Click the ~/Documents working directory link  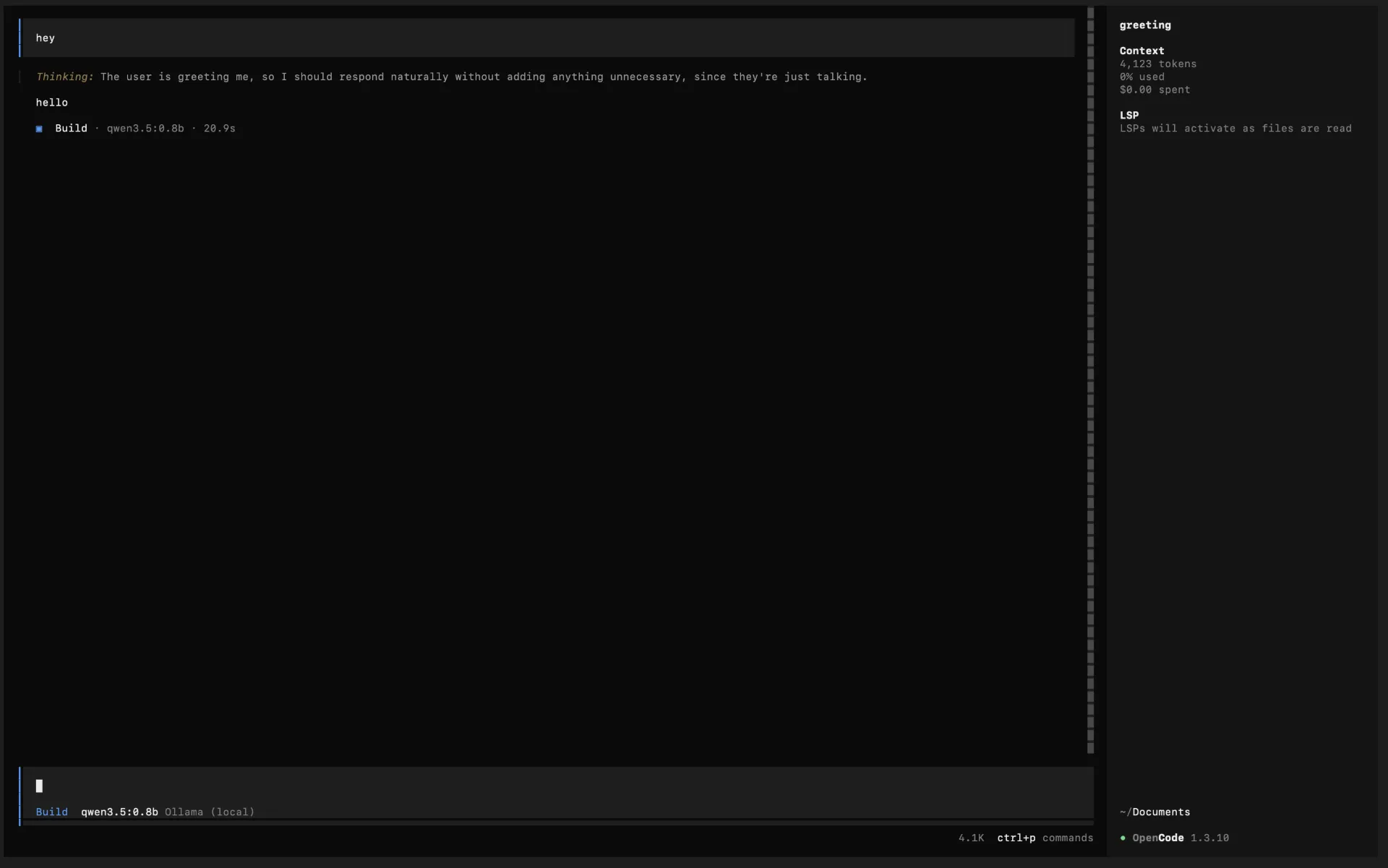[x=1154, y=812]
